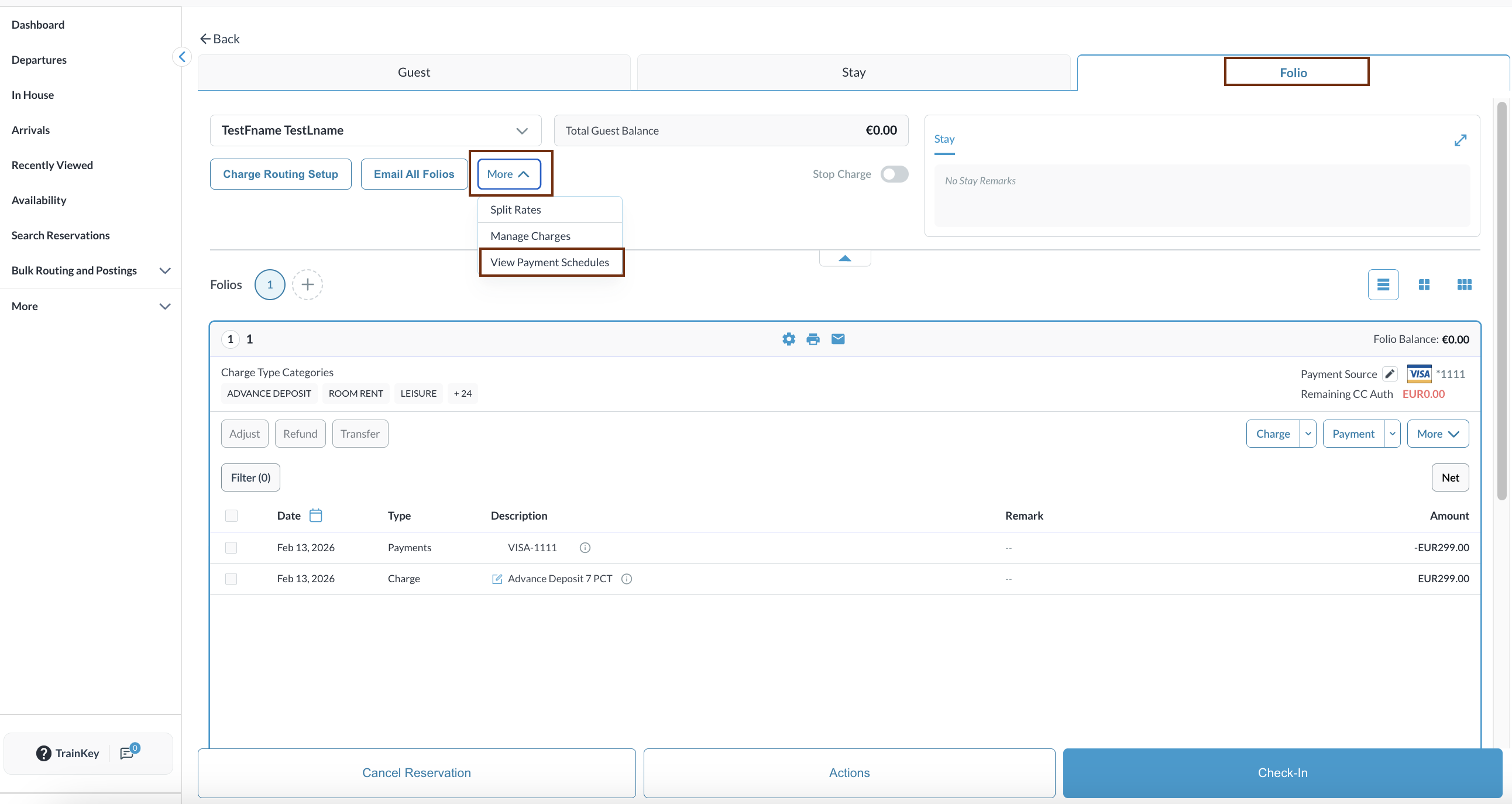Click Charge Routing Setup button
Screen dimensions: 1512x804
(280, 174)
